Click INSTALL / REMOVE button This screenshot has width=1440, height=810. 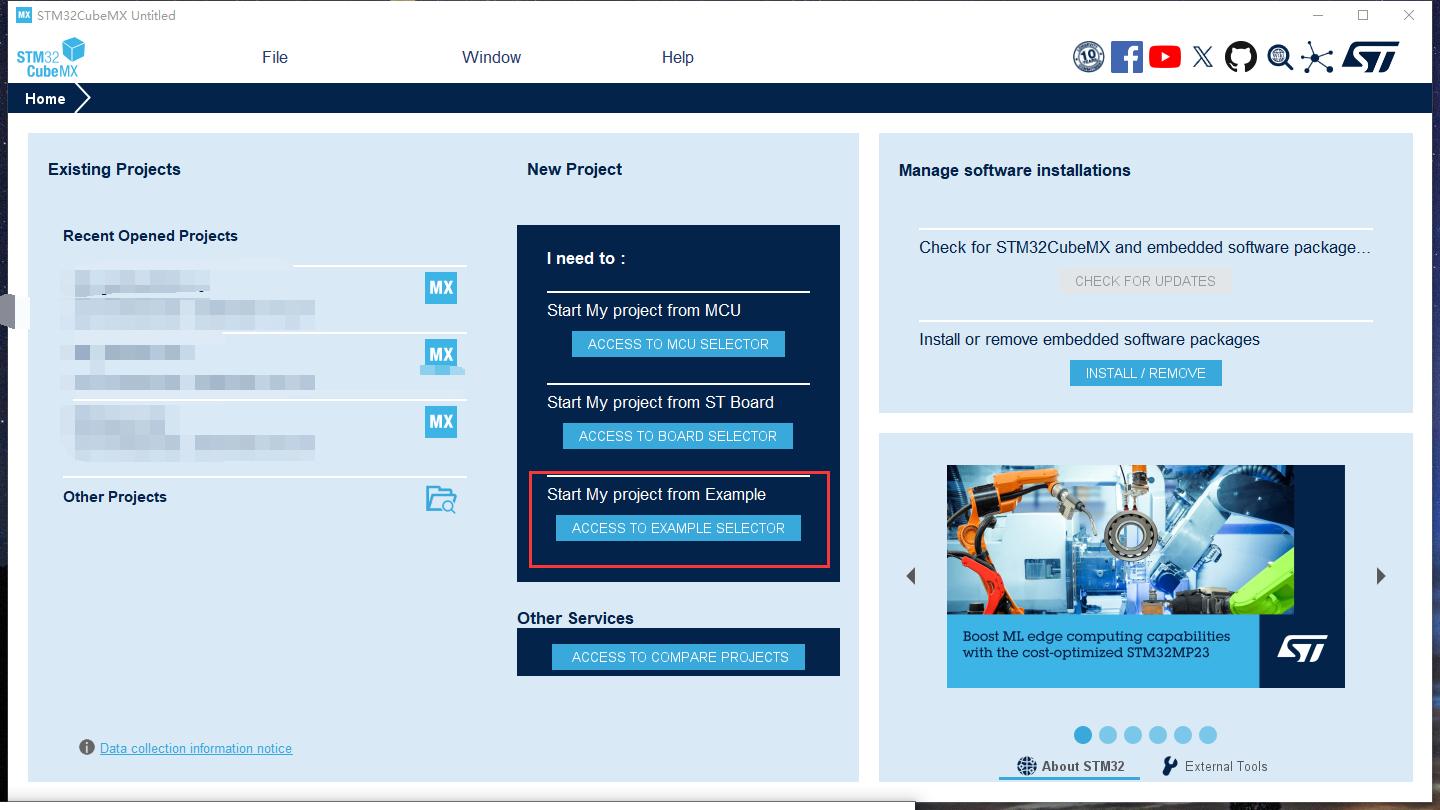click(x=1146, y=373)
